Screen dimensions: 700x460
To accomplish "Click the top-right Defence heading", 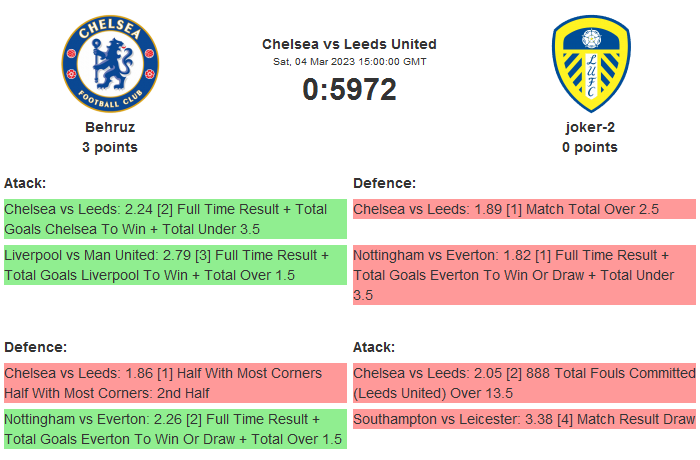I will pos(384,183).
